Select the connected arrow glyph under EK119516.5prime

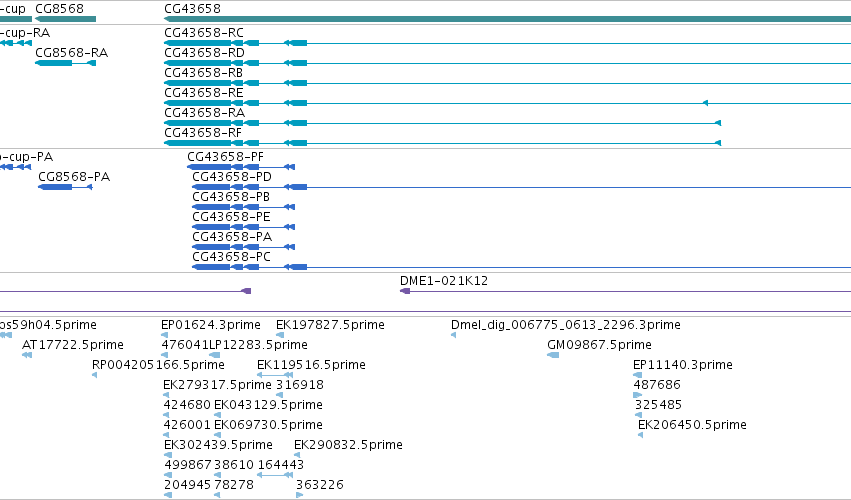click(275, 375)
